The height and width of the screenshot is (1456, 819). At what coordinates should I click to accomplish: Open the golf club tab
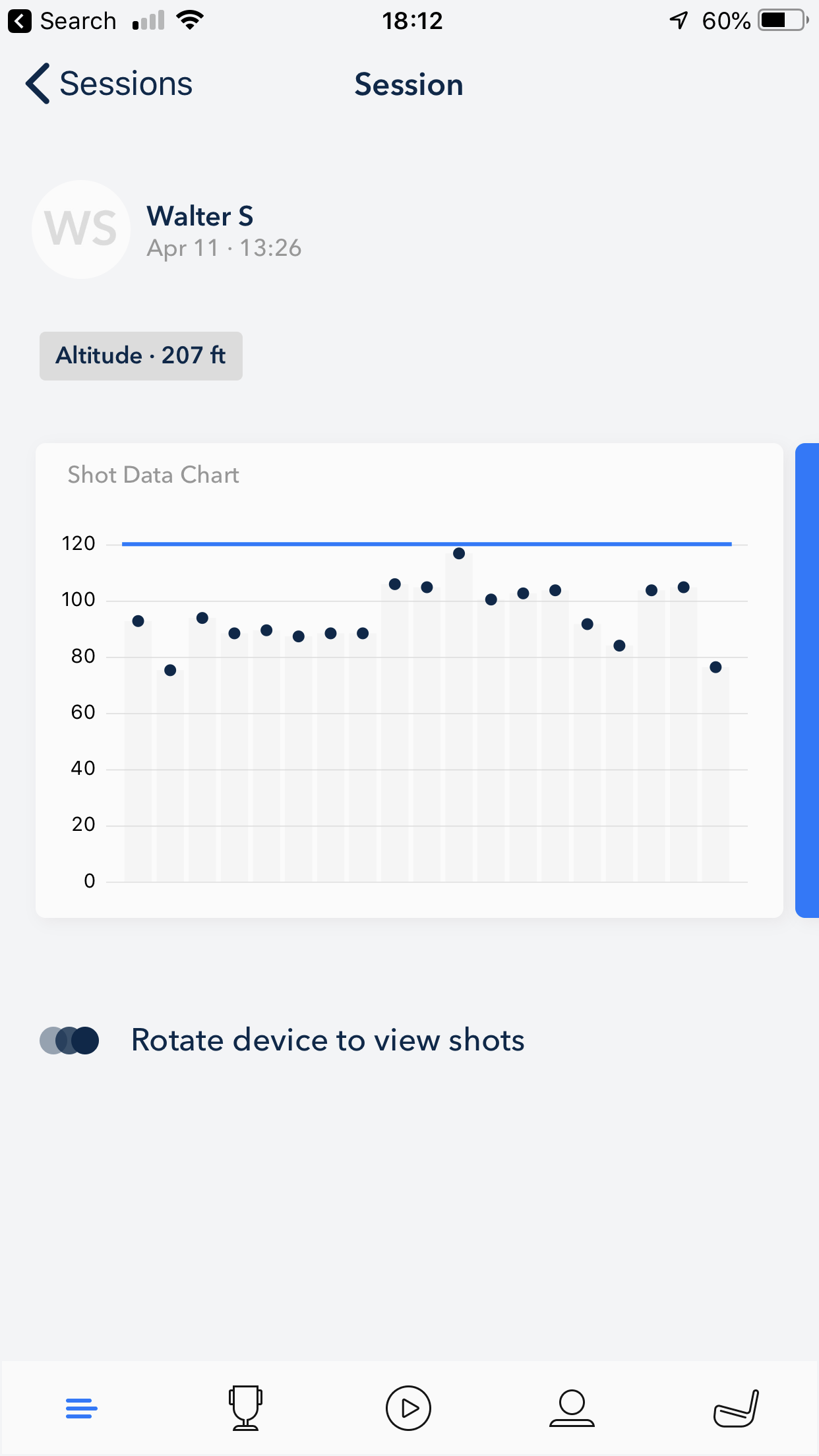coord(736,1408)
